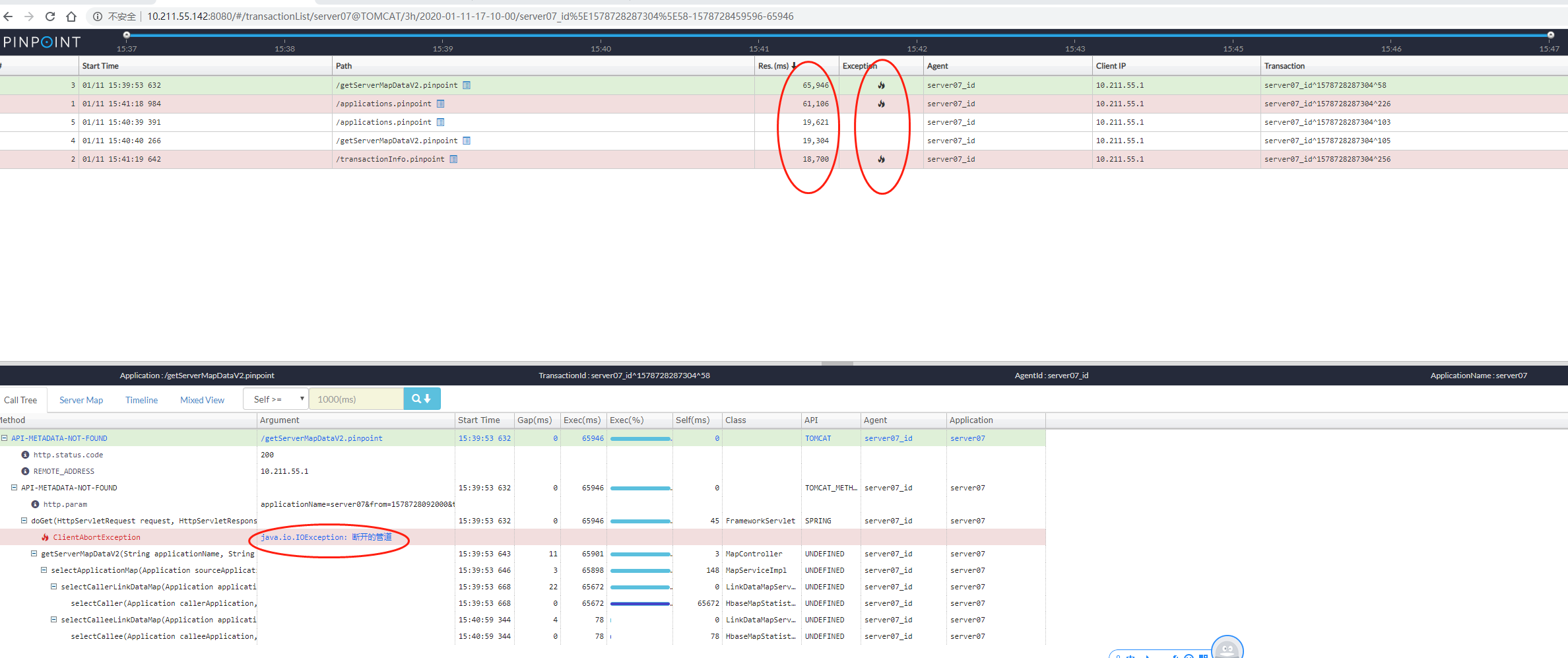The image size is (1568, 658).
Task: Open the Timeline tab
Action: tap(141, 400)
